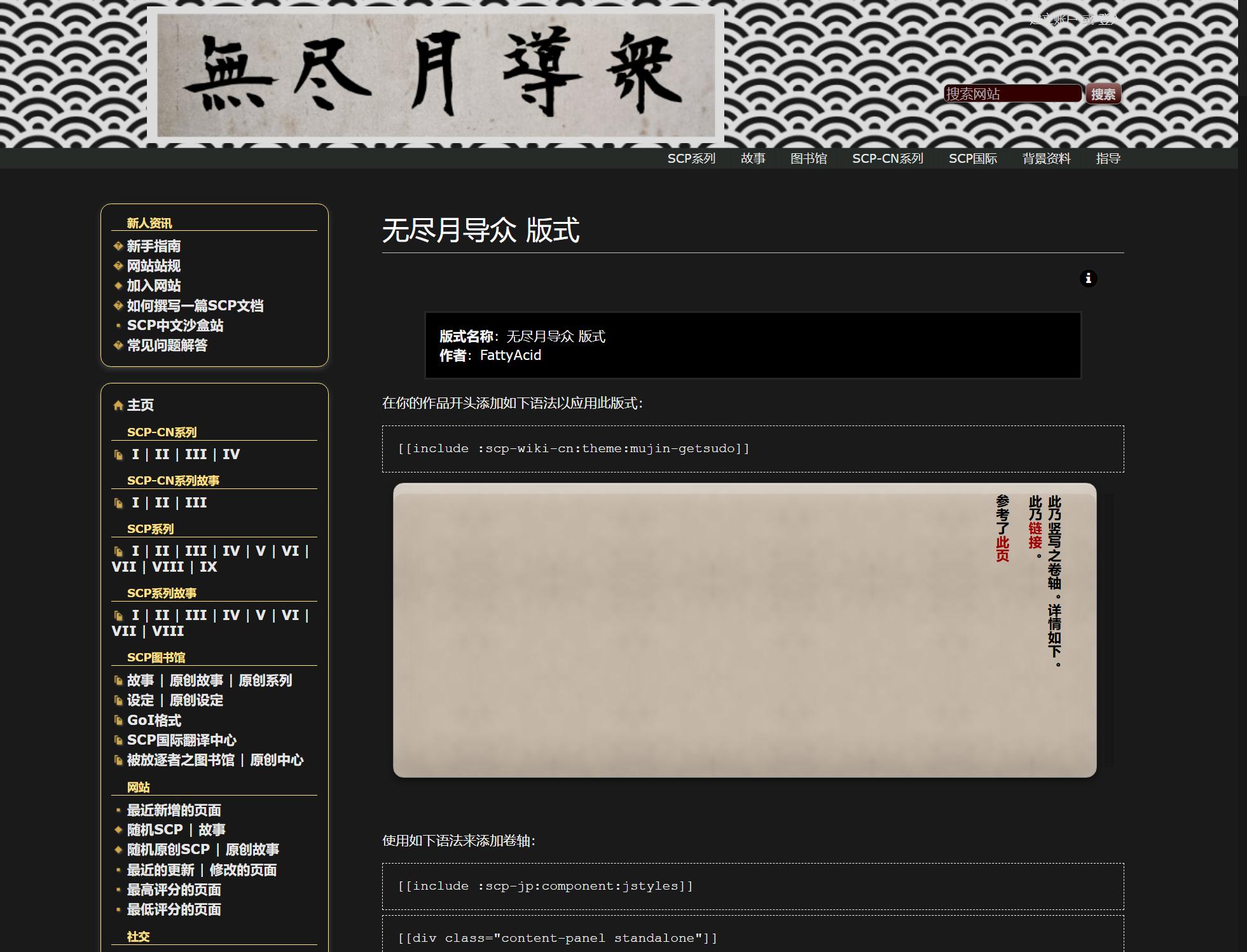Click the page icon beside the SCP-CN系列 series row
Image resolution: width=1247 pixels, height=952 pixels.
[x=118, y=454]
